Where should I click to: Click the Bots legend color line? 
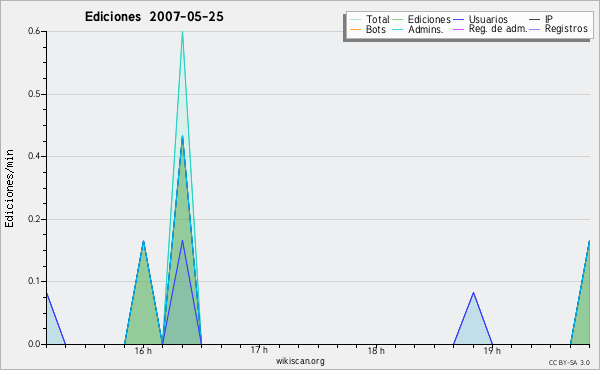pos(355,29)
